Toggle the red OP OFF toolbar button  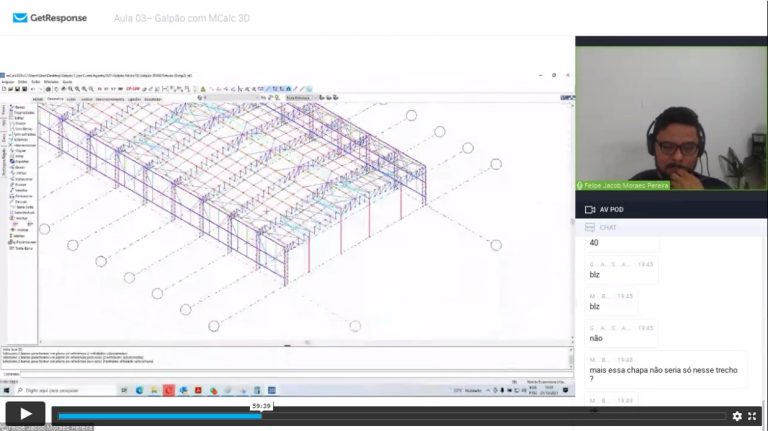(x=133, y=89)
